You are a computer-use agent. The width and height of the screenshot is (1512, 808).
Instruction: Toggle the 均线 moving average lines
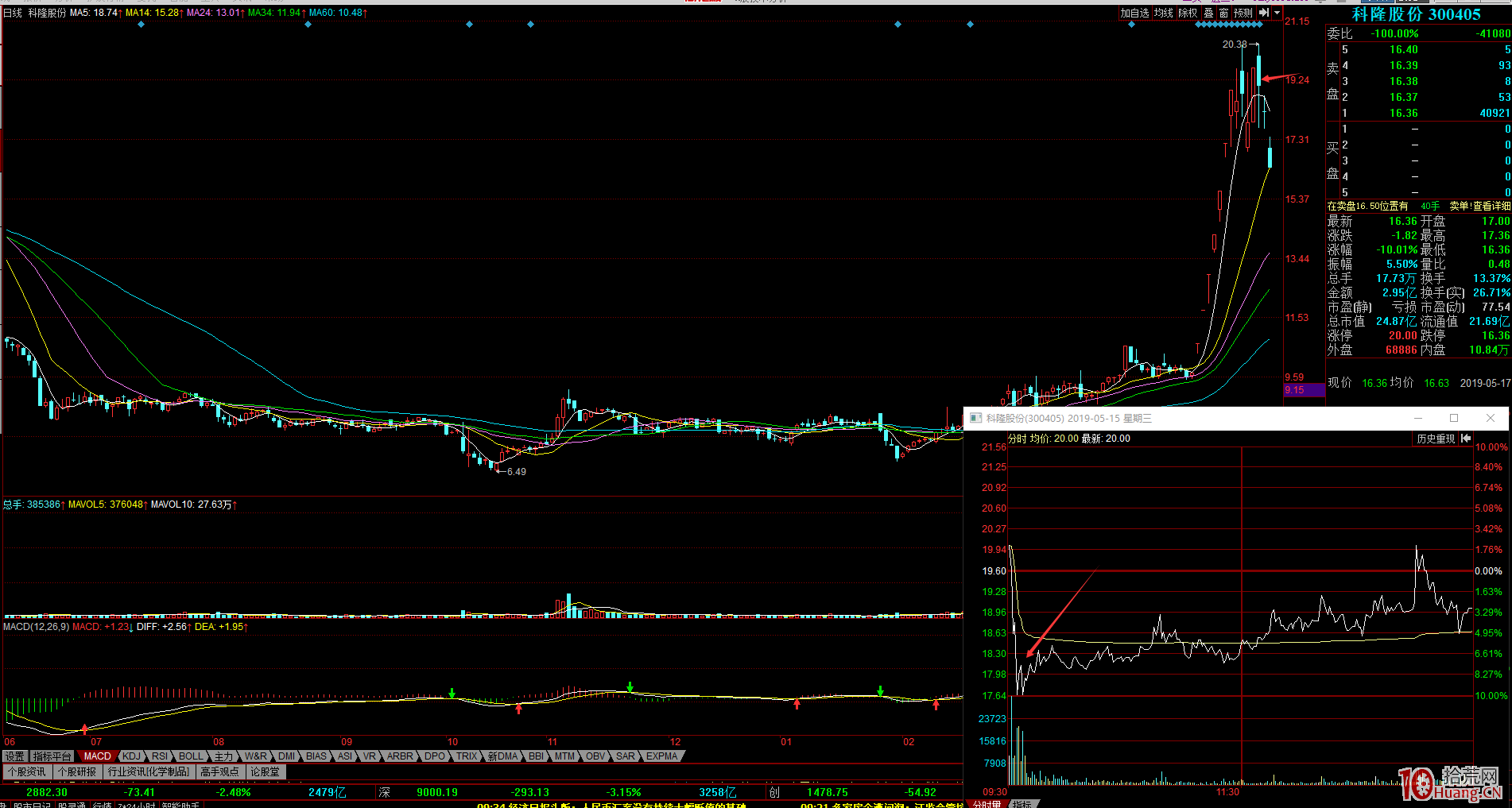[1164, 13]
